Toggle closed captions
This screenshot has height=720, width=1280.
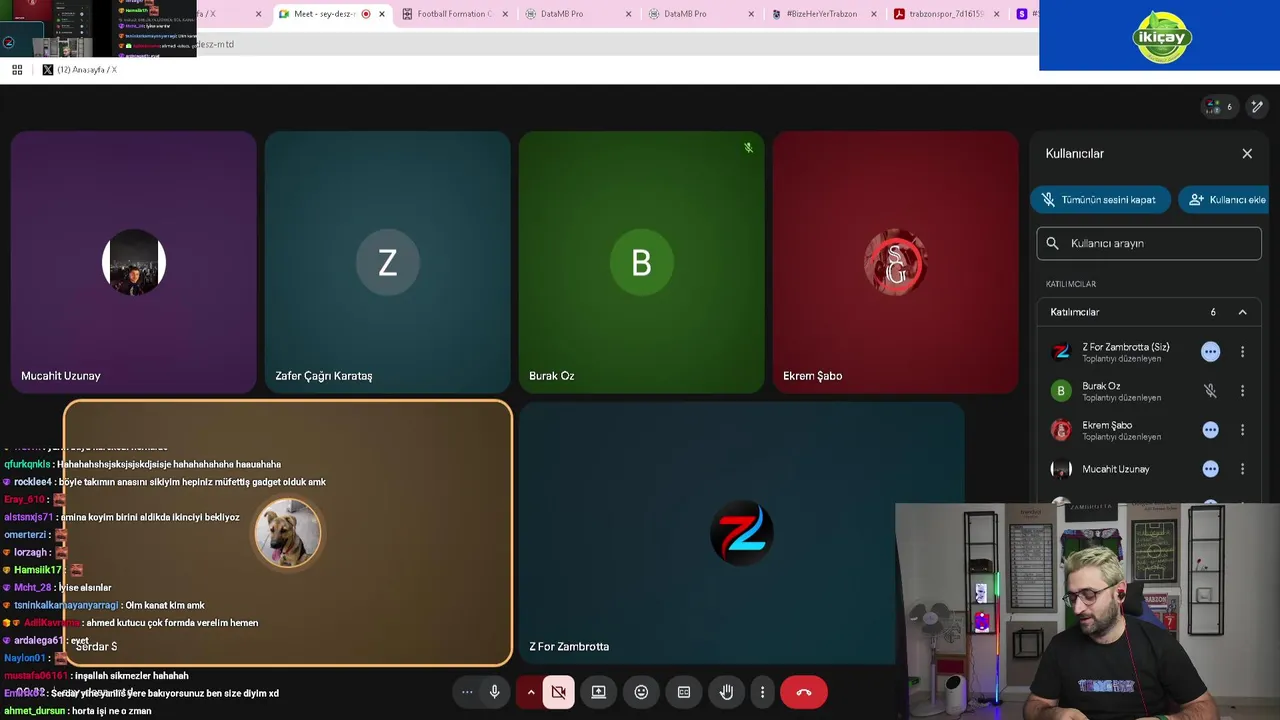684,692
